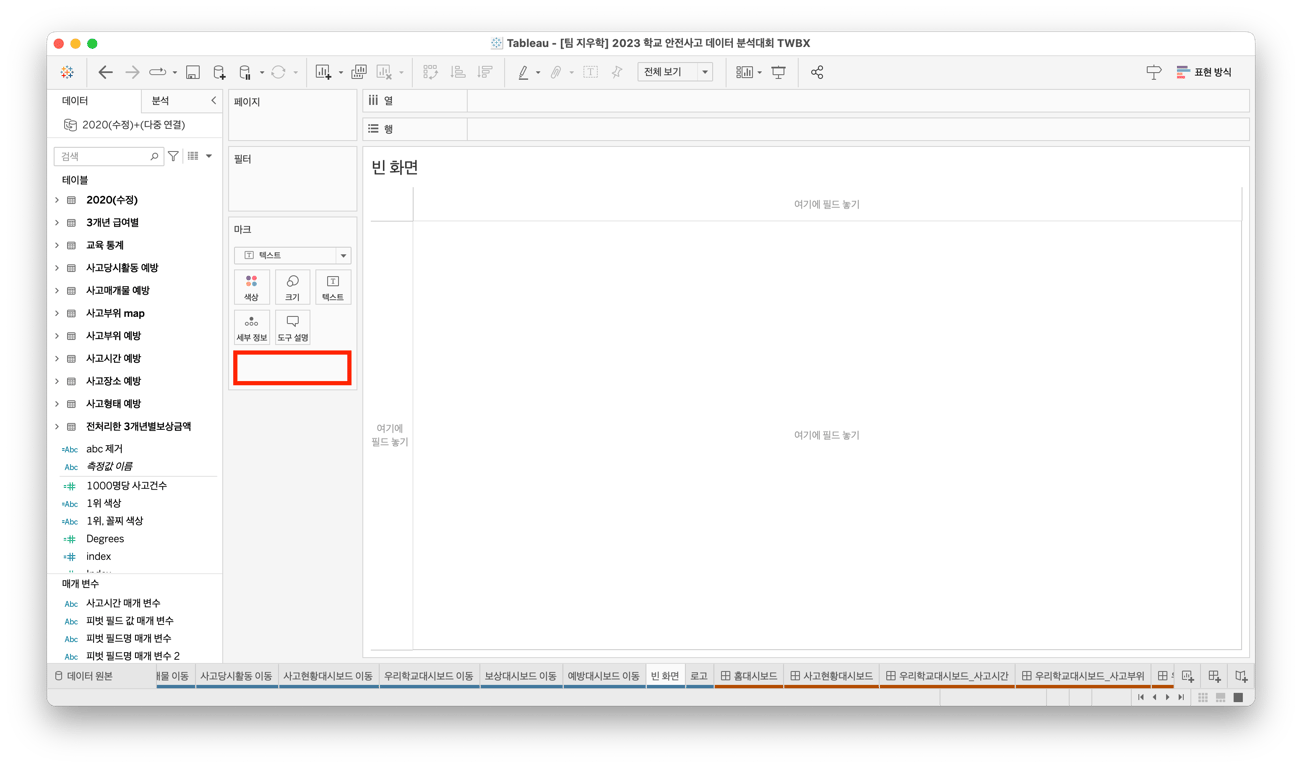Open data pane view options dropdown arrow

coord(209,156)
